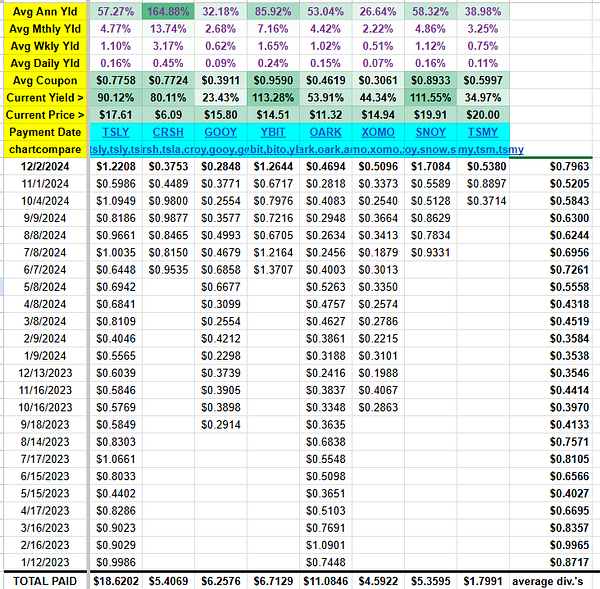Click the $0.2914 GOOY dividend cell

pyautogui.click(x=220, y=425)
